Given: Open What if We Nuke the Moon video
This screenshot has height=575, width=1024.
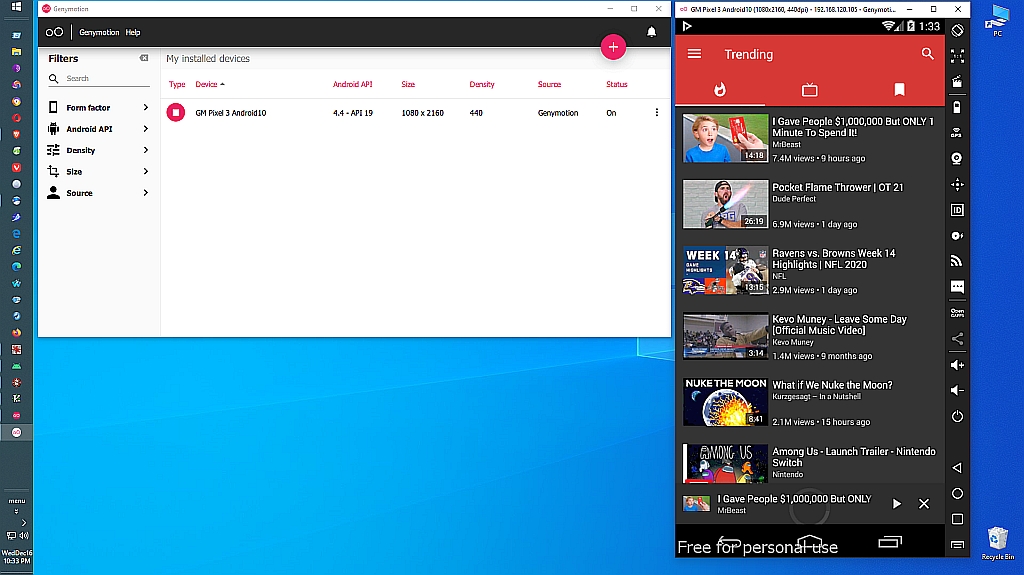Looking at the screenshot, I should coord(810,403).
